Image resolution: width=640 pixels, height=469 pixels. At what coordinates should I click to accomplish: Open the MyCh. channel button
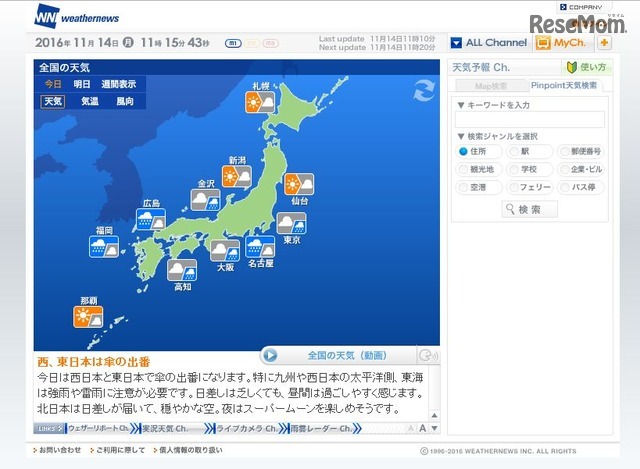tap(562, 42)
